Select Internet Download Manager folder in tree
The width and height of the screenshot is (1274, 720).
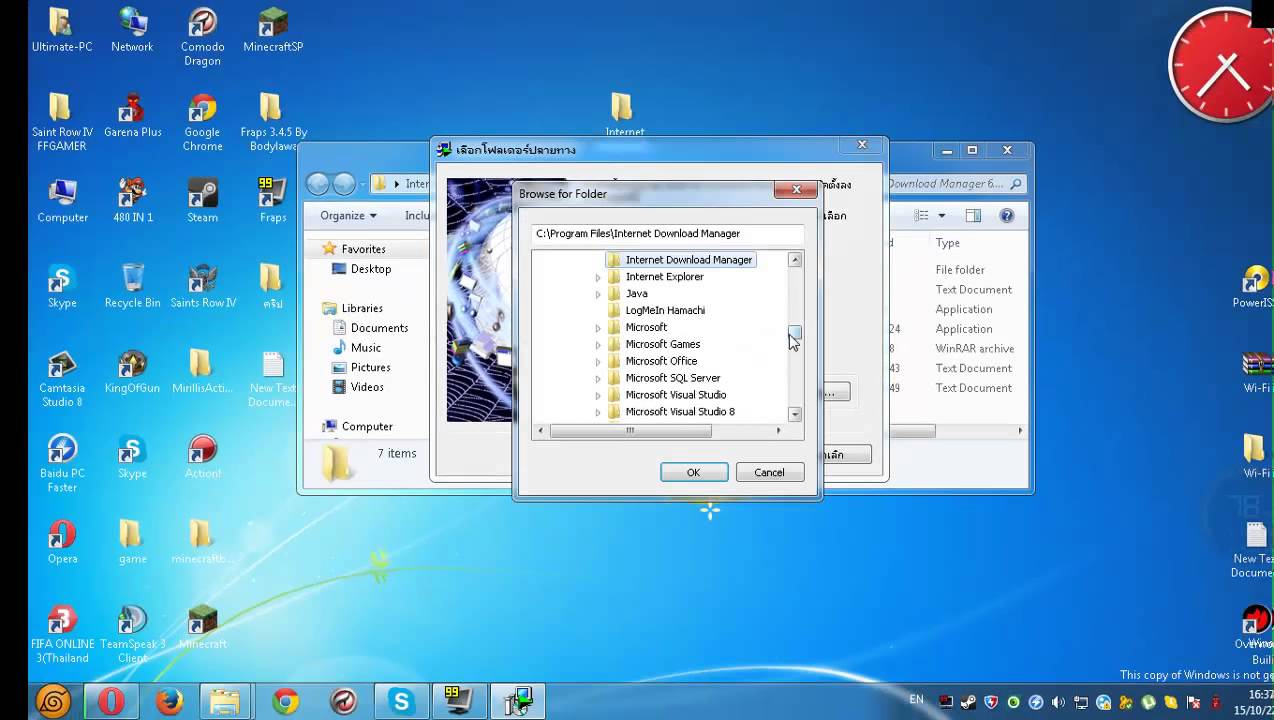688,260
